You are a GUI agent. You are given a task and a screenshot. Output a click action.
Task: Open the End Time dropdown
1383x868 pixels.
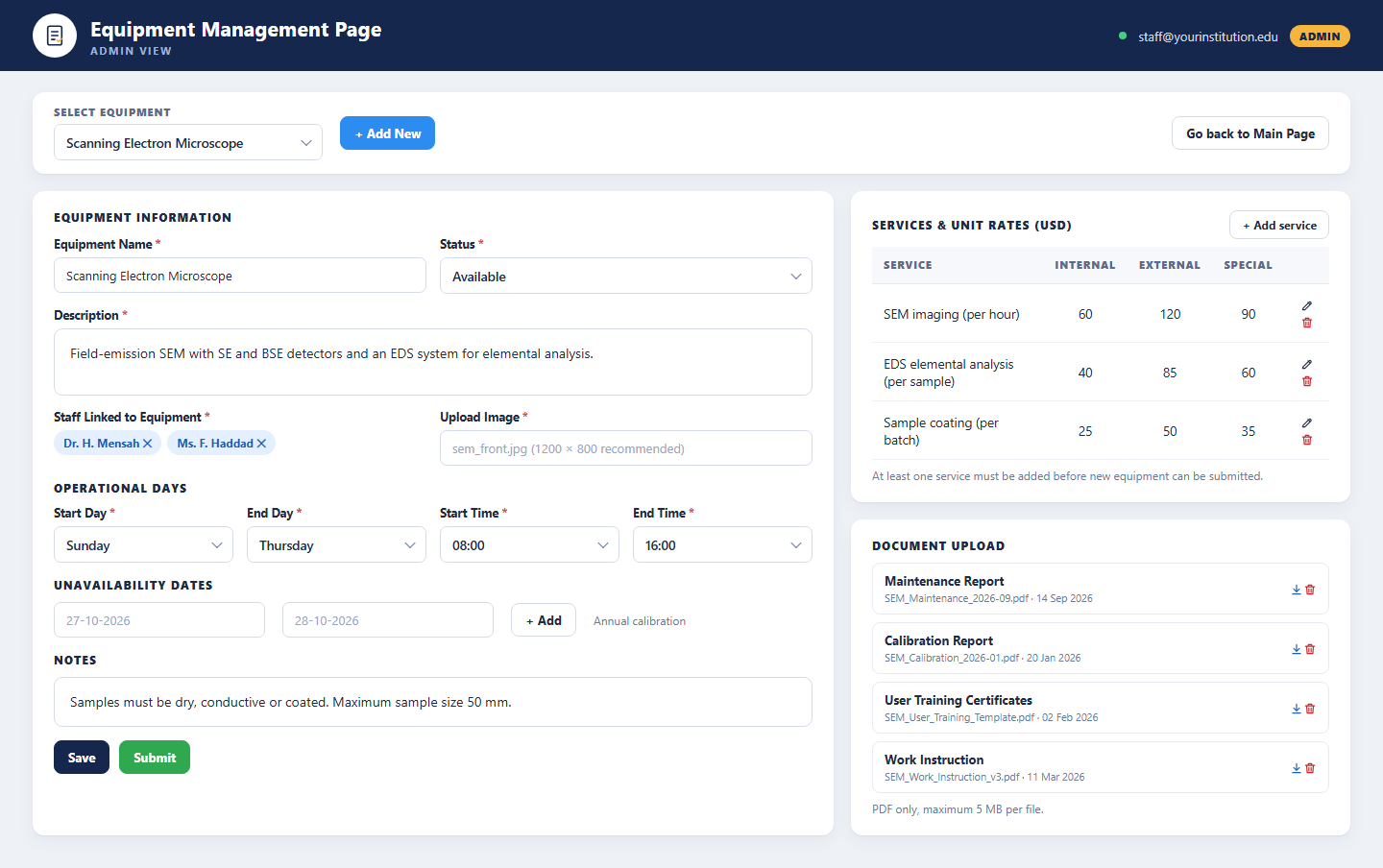click(722, 544)
